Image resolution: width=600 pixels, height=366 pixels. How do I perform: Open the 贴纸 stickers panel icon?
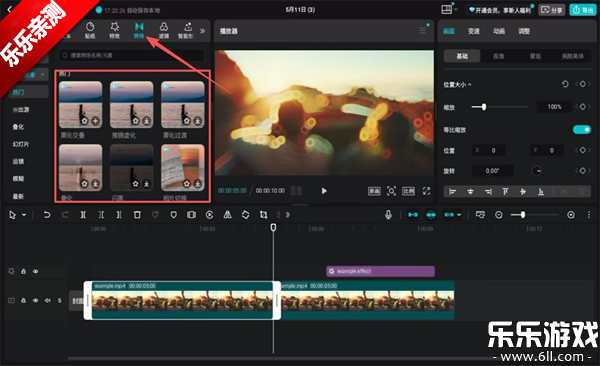[90, 30]
